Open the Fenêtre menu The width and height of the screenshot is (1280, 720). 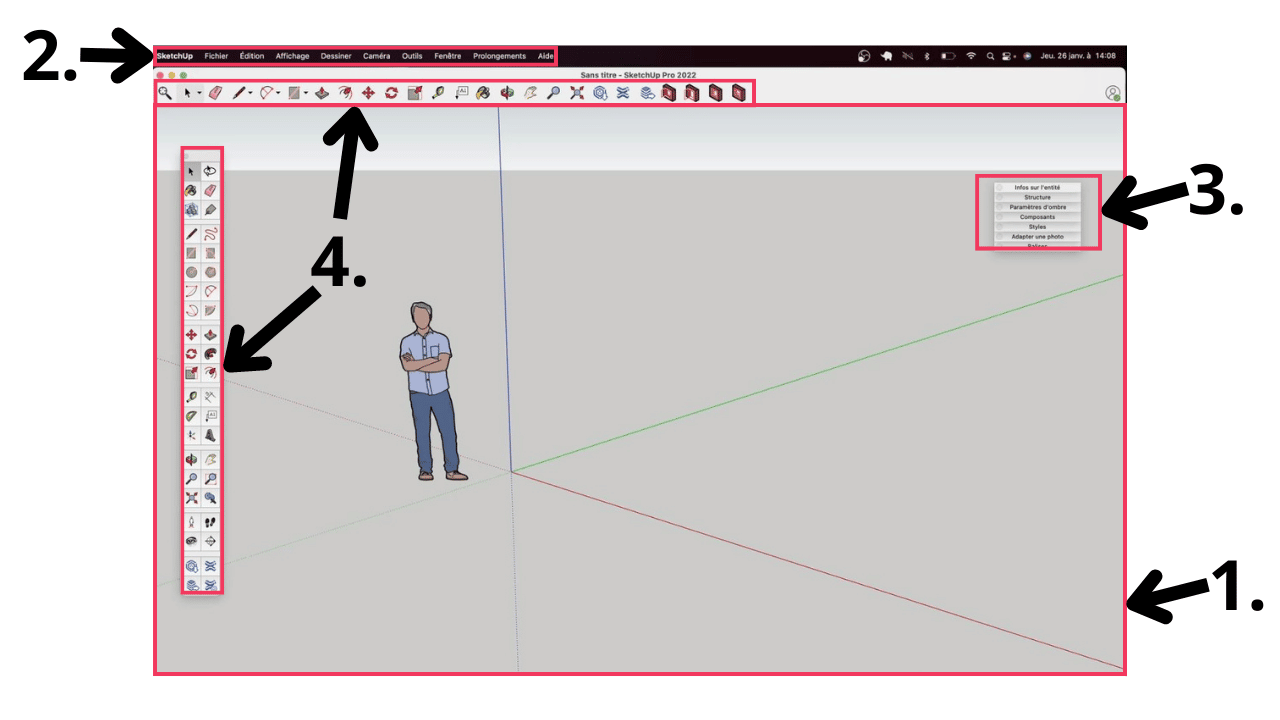pos(448,56)
